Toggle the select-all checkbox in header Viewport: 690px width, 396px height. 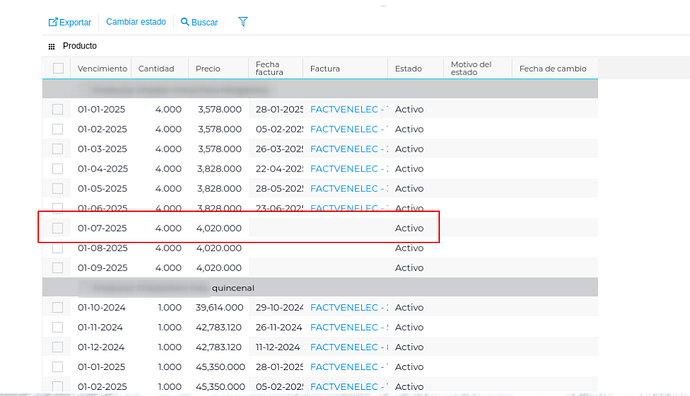[x=58, y=68]
